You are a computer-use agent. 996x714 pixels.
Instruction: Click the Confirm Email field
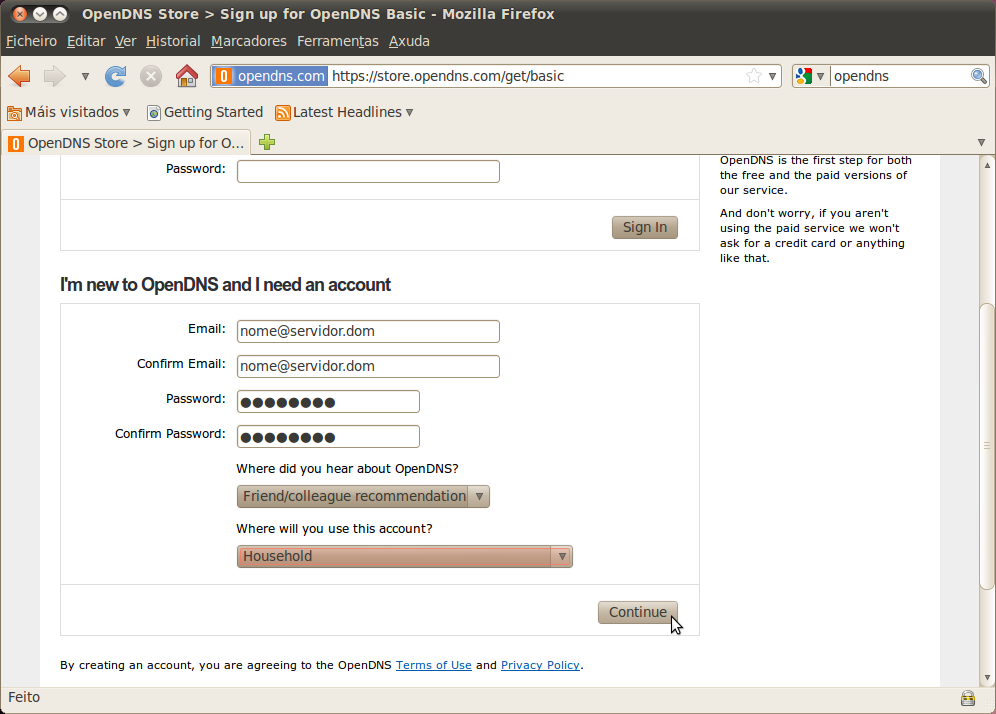click(368, 366)
